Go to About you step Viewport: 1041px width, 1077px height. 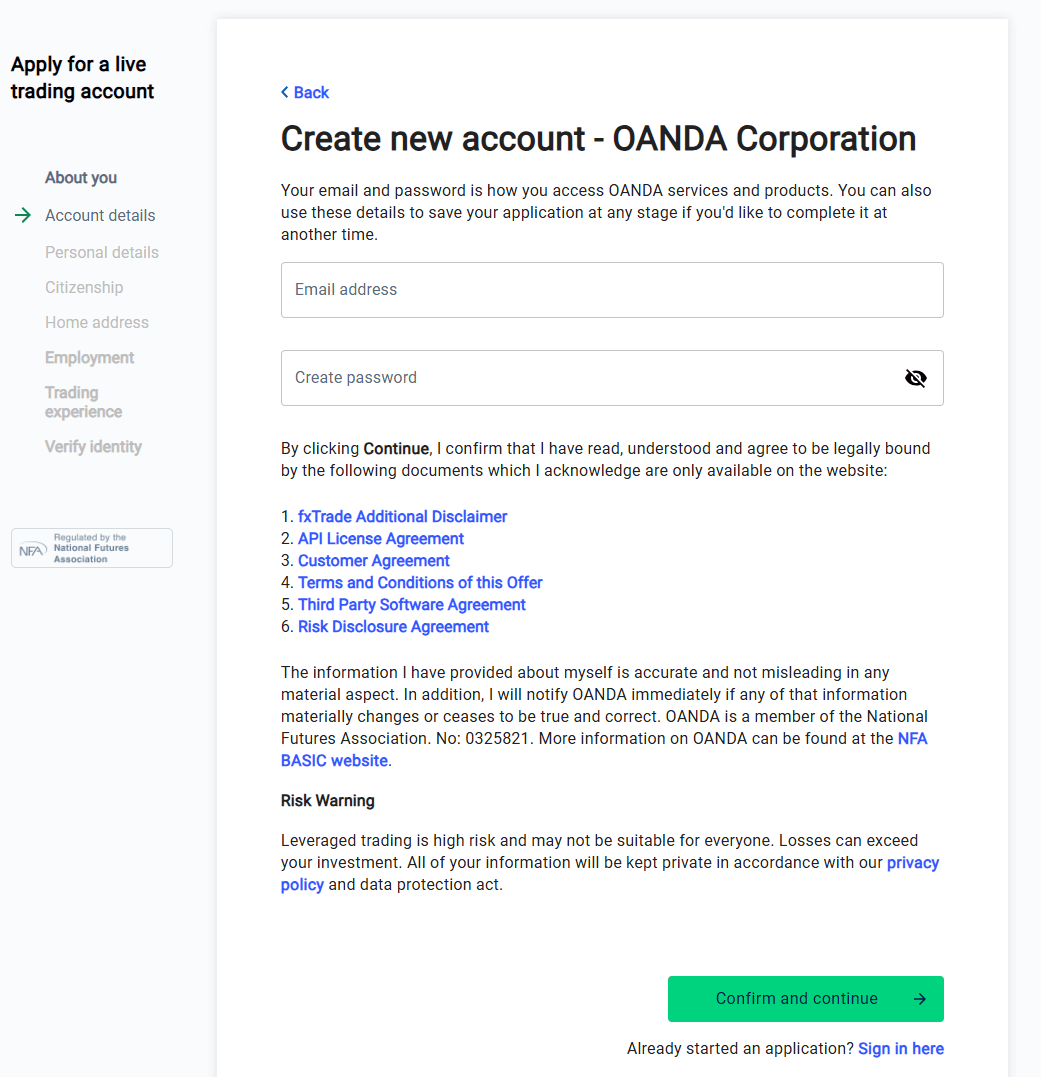pyautogui.click(x=81, y=178)
